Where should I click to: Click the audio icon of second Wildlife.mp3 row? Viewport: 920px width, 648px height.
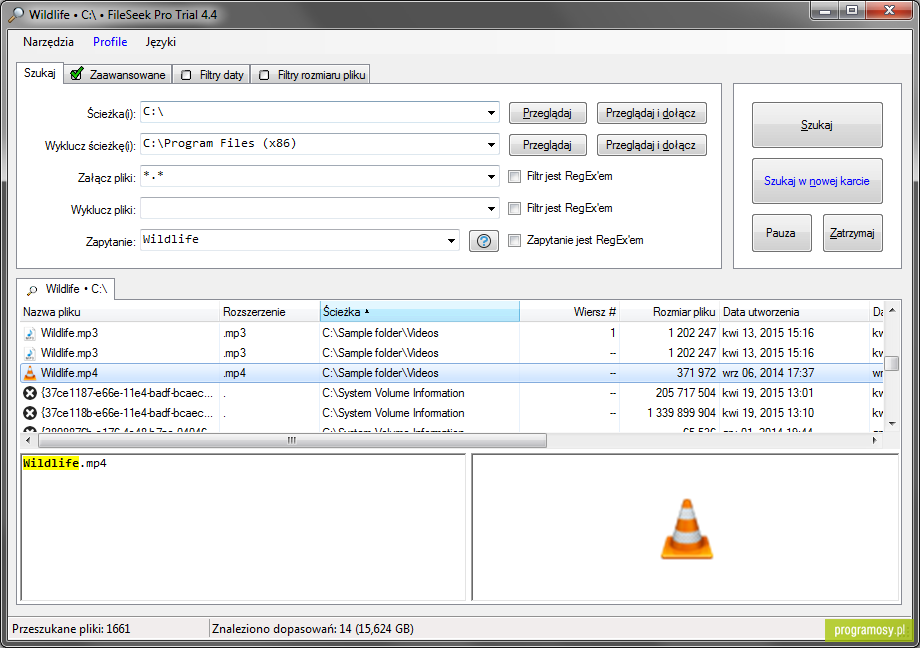click(30, 353)
